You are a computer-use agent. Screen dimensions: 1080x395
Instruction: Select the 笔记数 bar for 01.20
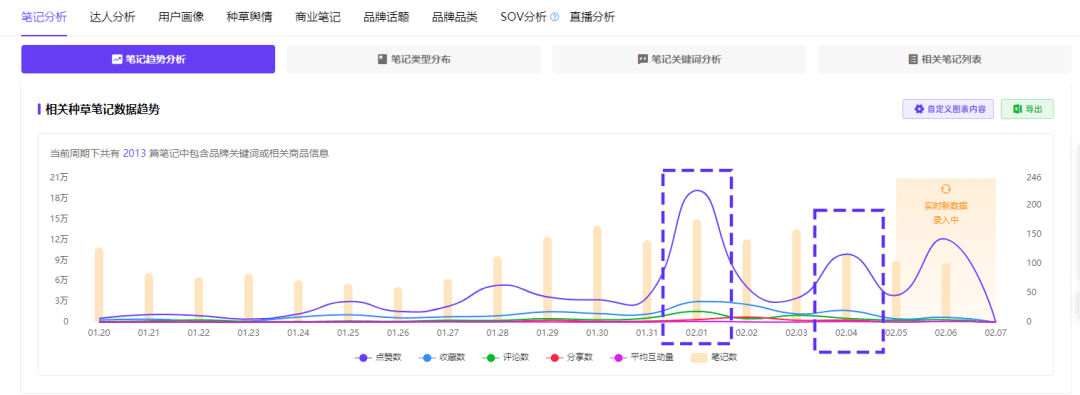99,285
